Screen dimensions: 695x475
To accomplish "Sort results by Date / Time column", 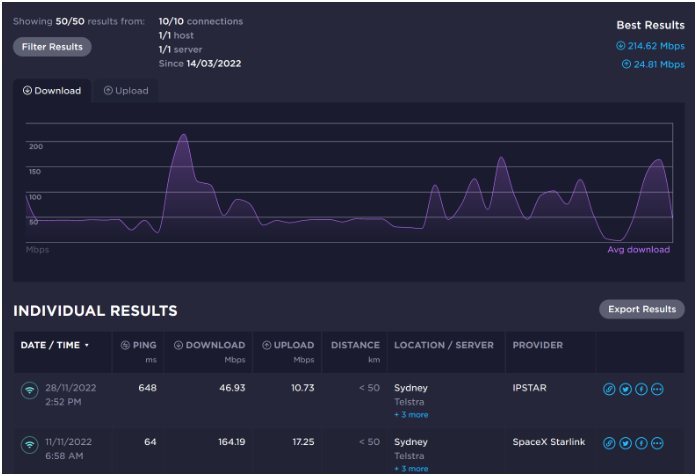I will [x=55, y=345].
